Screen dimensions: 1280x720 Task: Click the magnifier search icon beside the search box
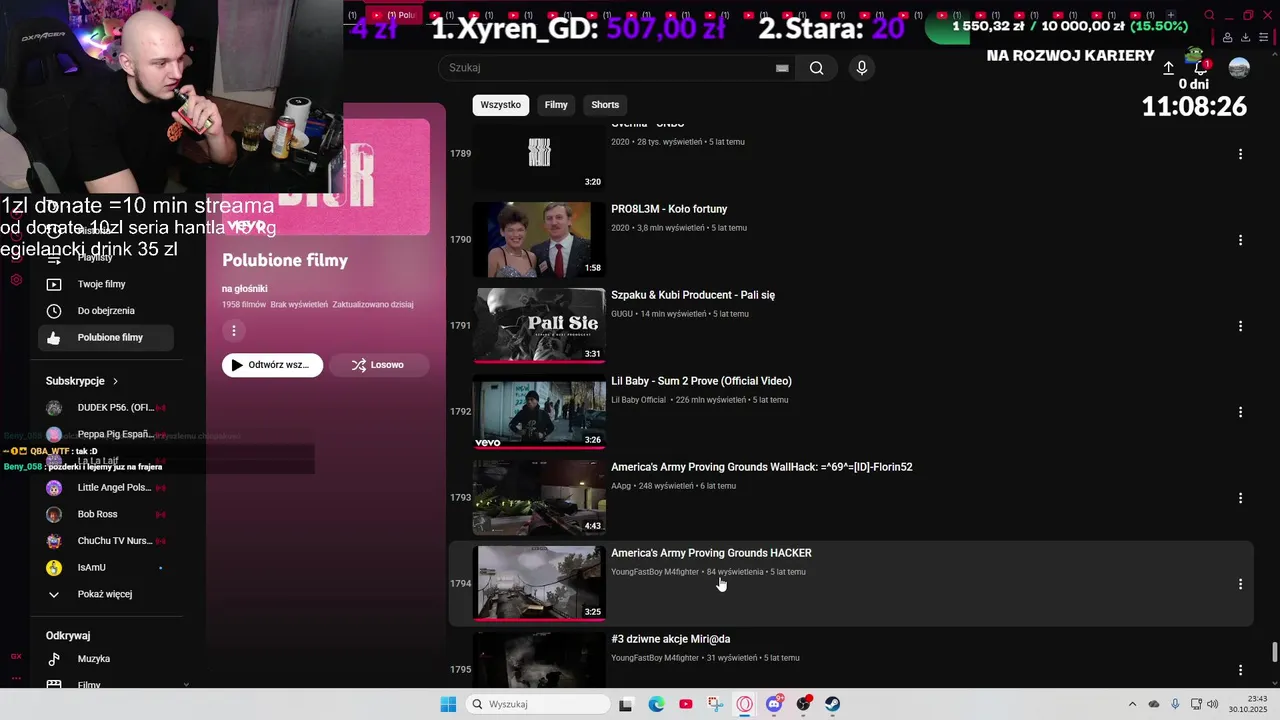(x=817, y=68)
